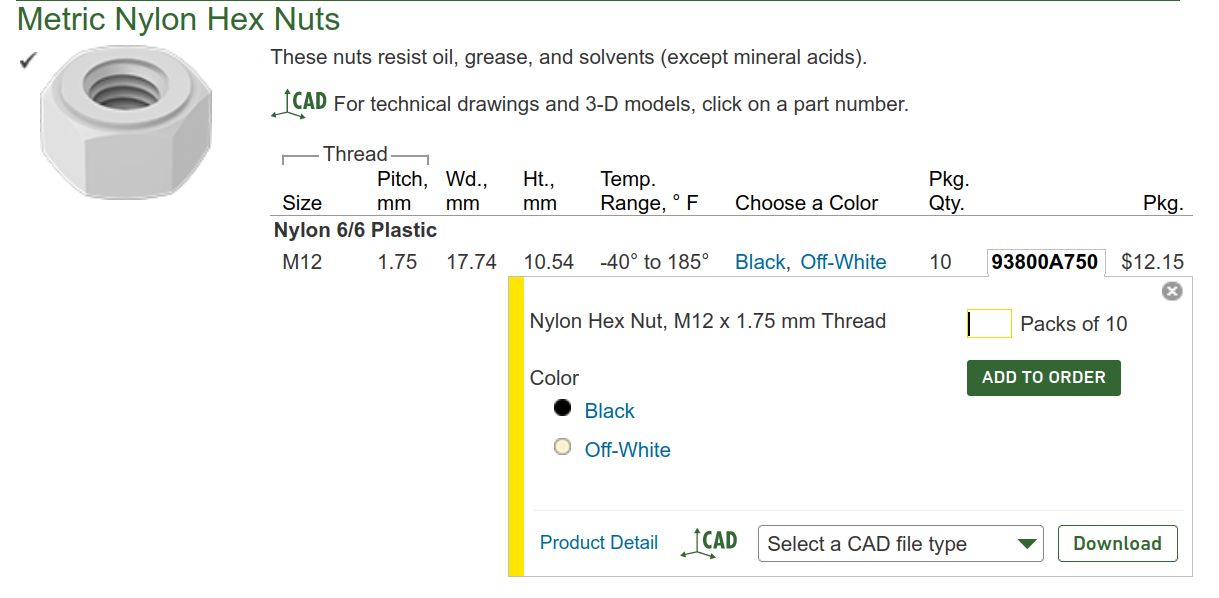This screenshot has width=1219, height=598.
Task: Click the $12.15 package price
Action: pos(1152,262)
